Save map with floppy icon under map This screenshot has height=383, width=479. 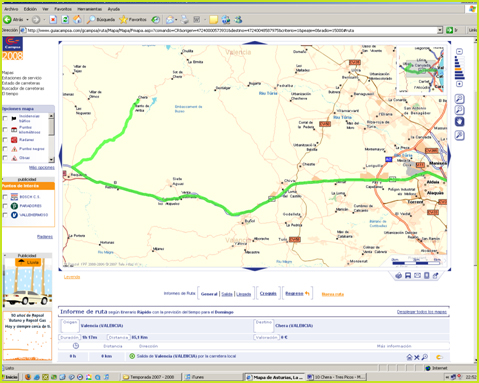point(408,276)
